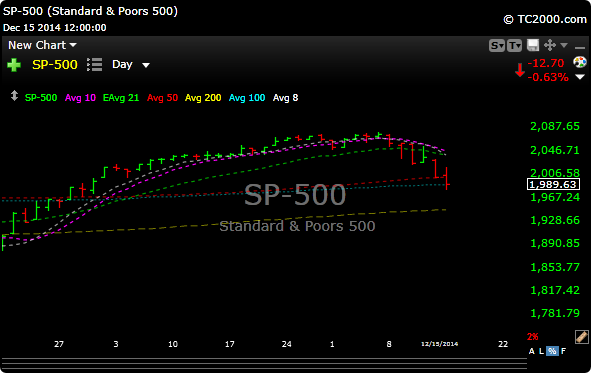Toggle the highlighted % scale mode
Viewport: 591px width, 373px height.
552,351
